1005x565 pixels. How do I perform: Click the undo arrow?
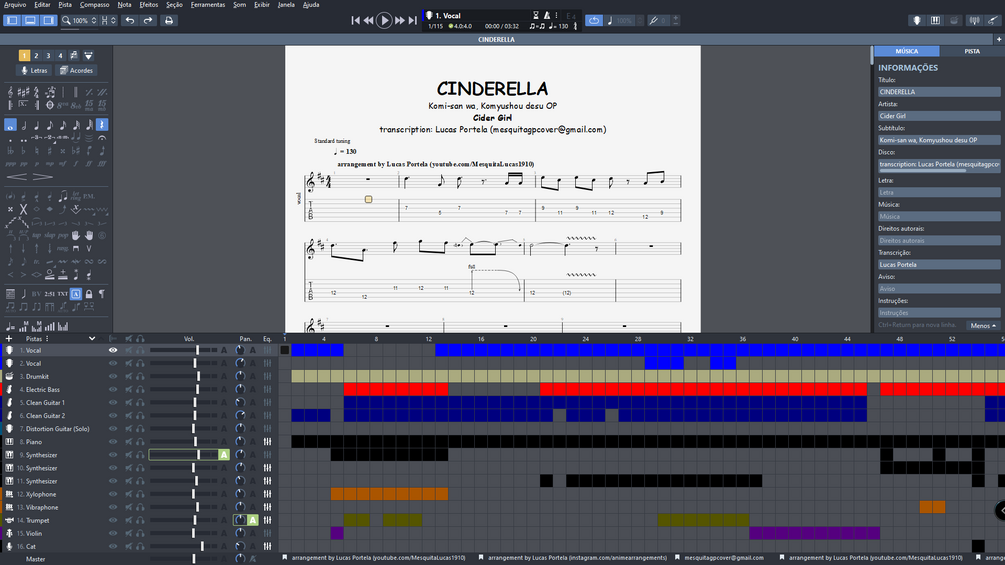[130, 20]
